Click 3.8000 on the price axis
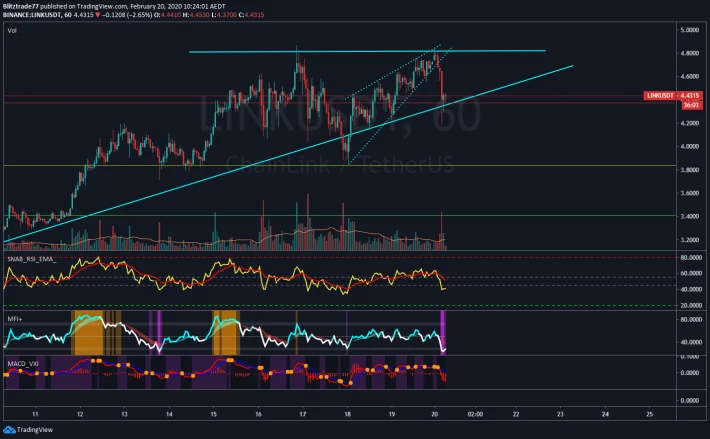Screen dimensions: 710x439 click(x=689, y=170)
